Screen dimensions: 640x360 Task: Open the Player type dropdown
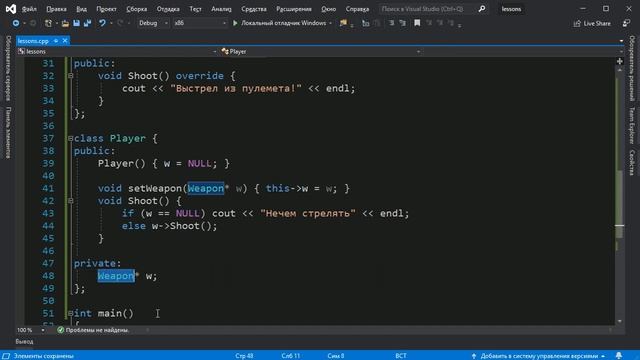click(418, 51)
